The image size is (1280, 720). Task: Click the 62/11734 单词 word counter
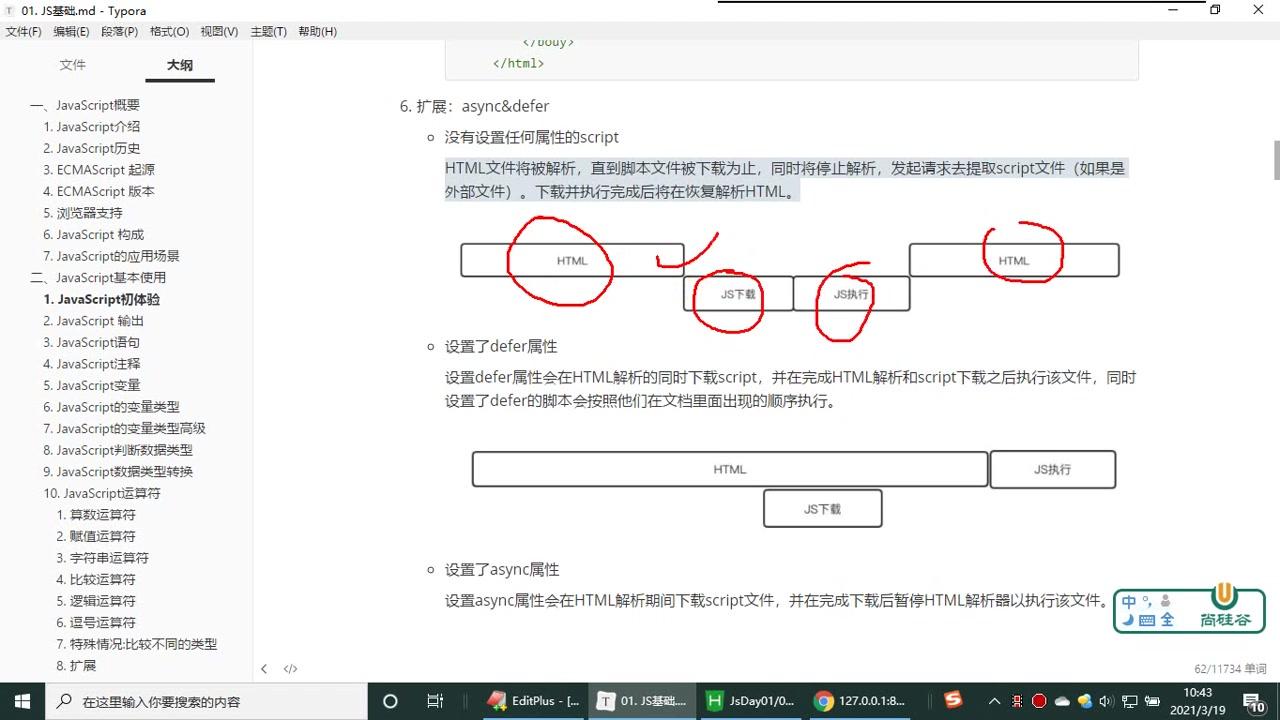click(x=1230, y=668)
